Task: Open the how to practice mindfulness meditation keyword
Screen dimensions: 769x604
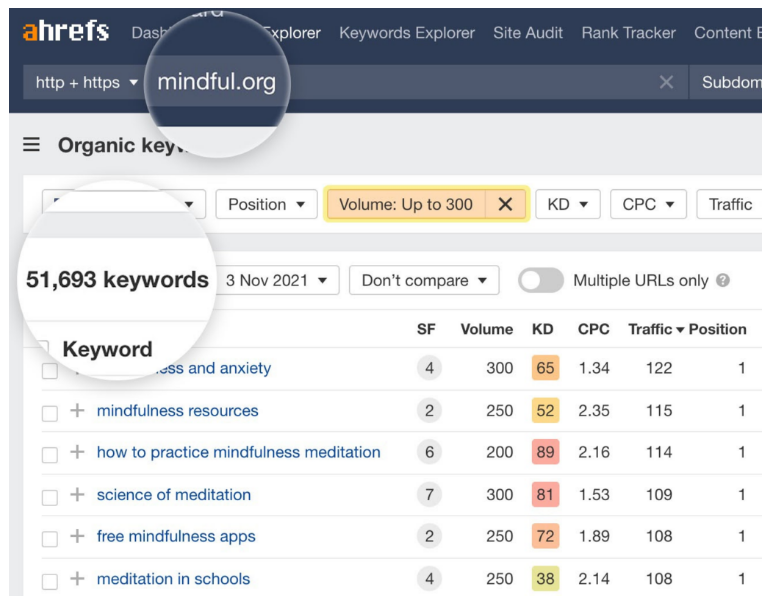Action: point(238,452)
